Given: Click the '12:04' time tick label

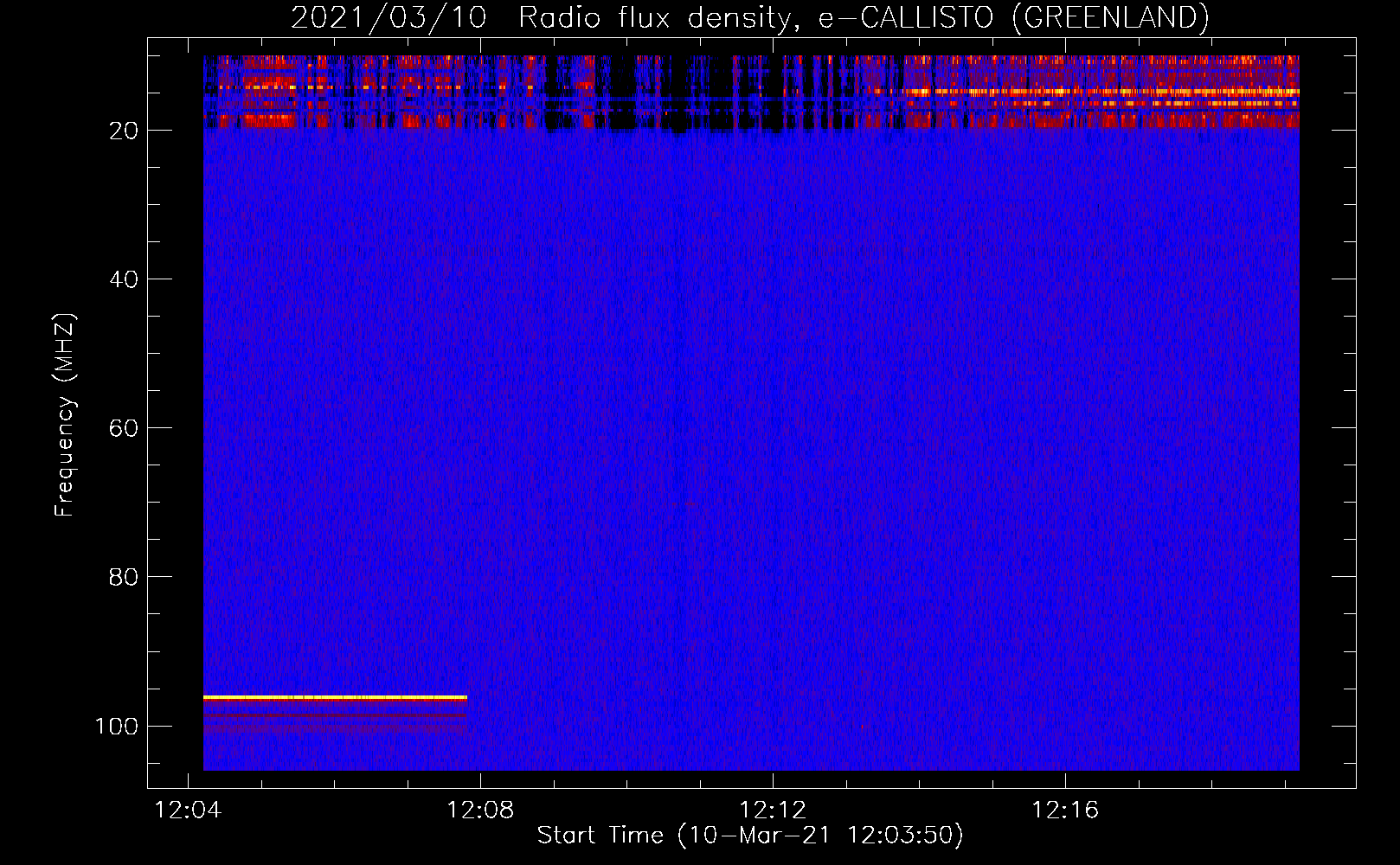Looking at the screenshot, I should (188, 810).
